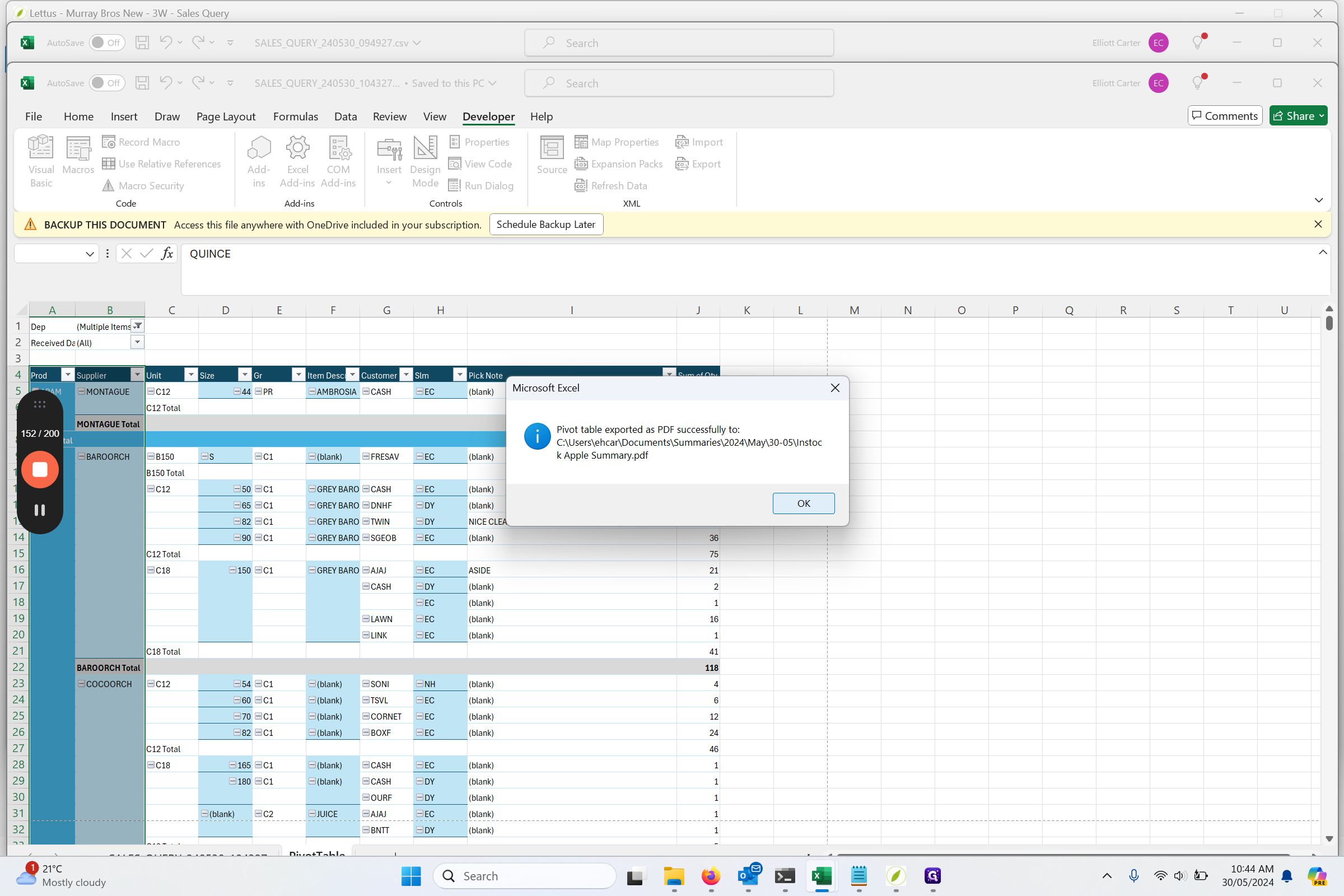The height and width of the screenshot is (896, 1344).
Task: Open Outlook from the taskbar
Action: [748, 875]
